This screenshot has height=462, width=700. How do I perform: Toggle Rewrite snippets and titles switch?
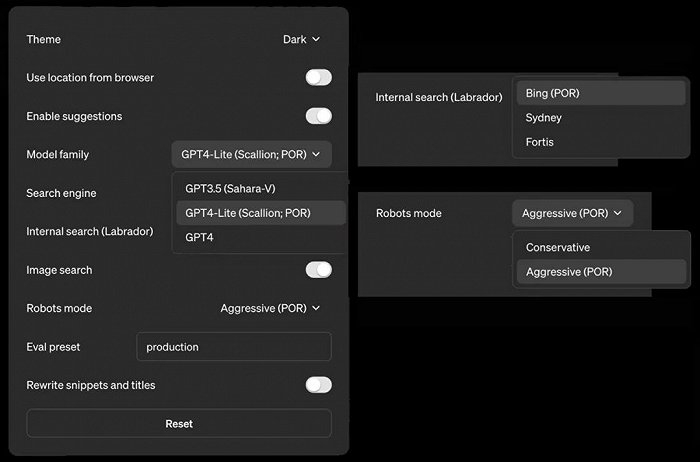point(318,385)
